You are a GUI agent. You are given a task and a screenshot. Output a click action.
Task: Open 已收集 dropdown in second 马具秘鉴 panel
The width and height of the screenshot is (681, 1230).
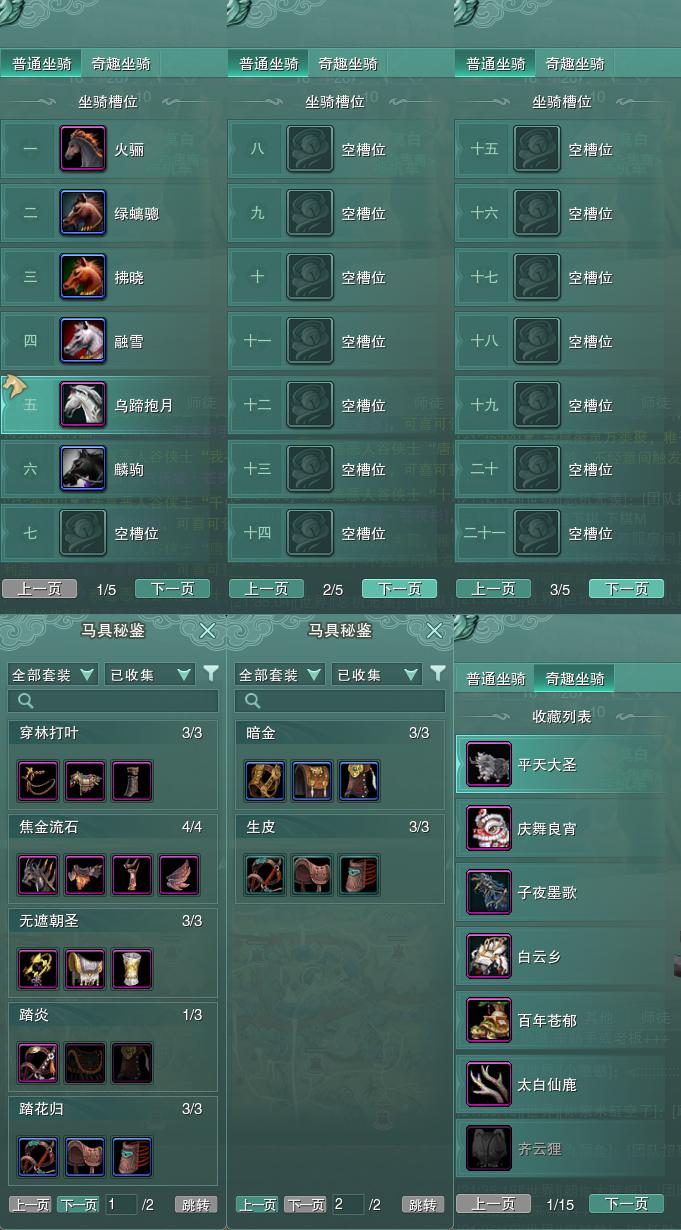click(x=377, y=675)
